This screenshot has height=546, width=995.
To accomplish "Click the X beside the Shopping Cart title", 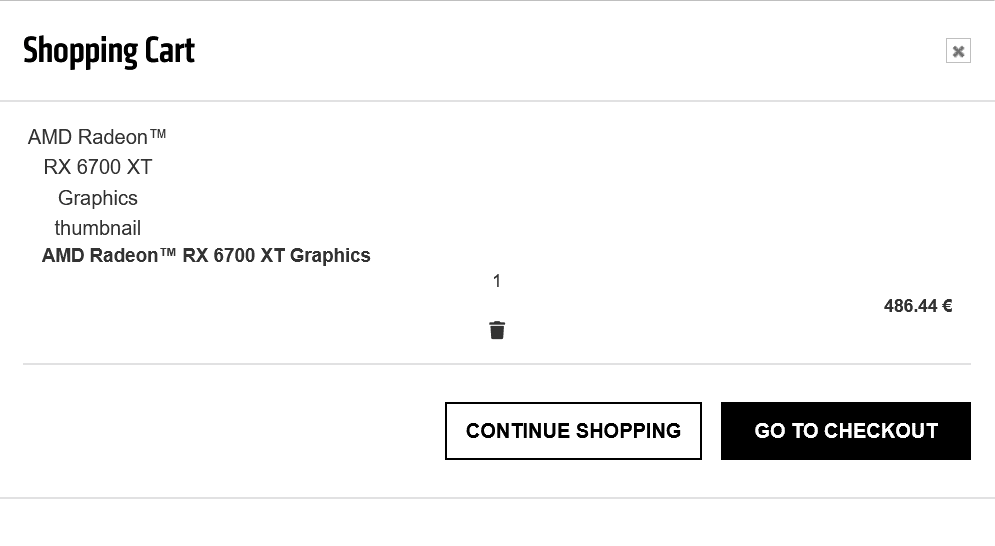I will 958,51.
